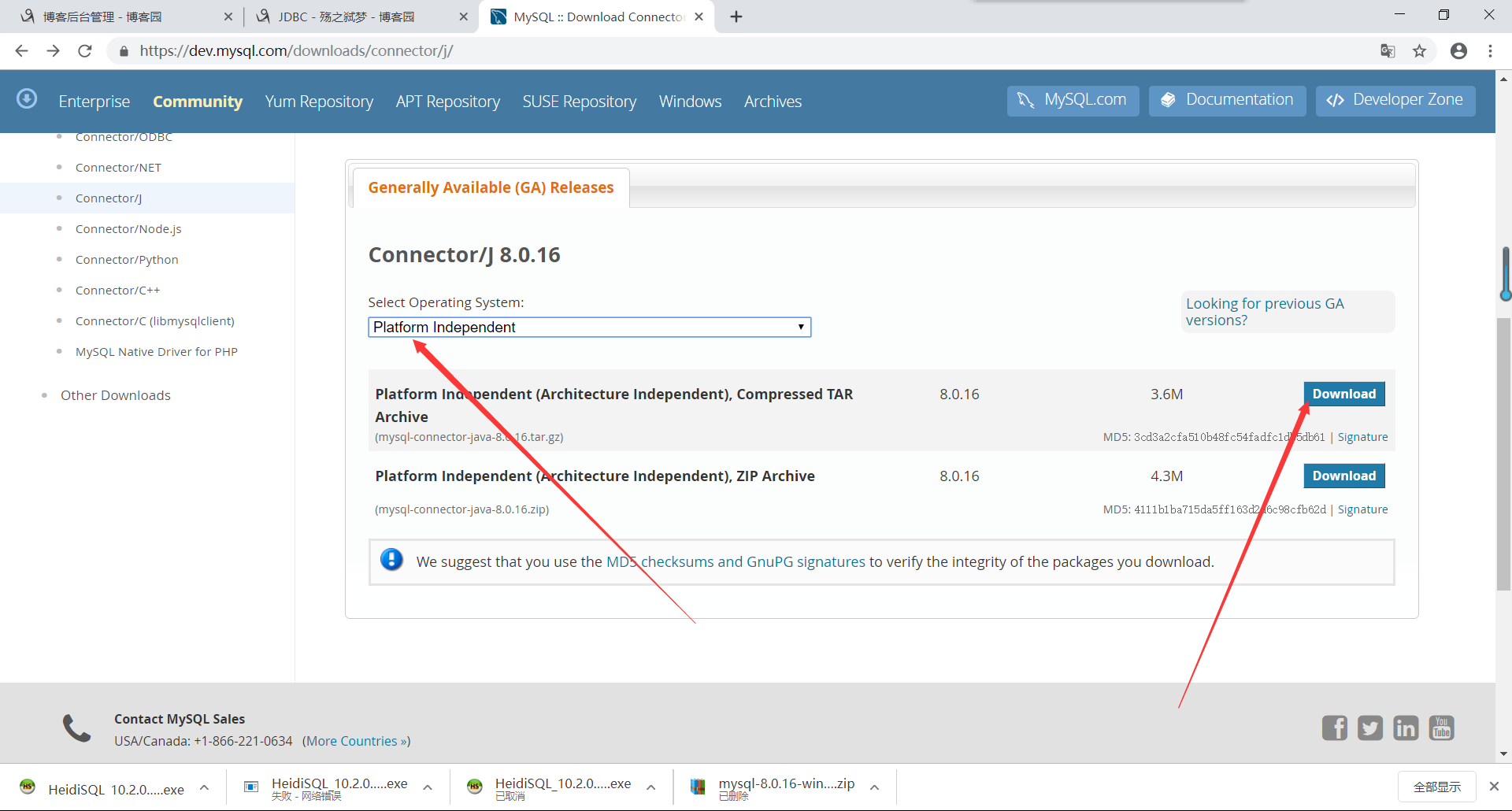Click the scrollbar up arrow

click(1504, 79)
